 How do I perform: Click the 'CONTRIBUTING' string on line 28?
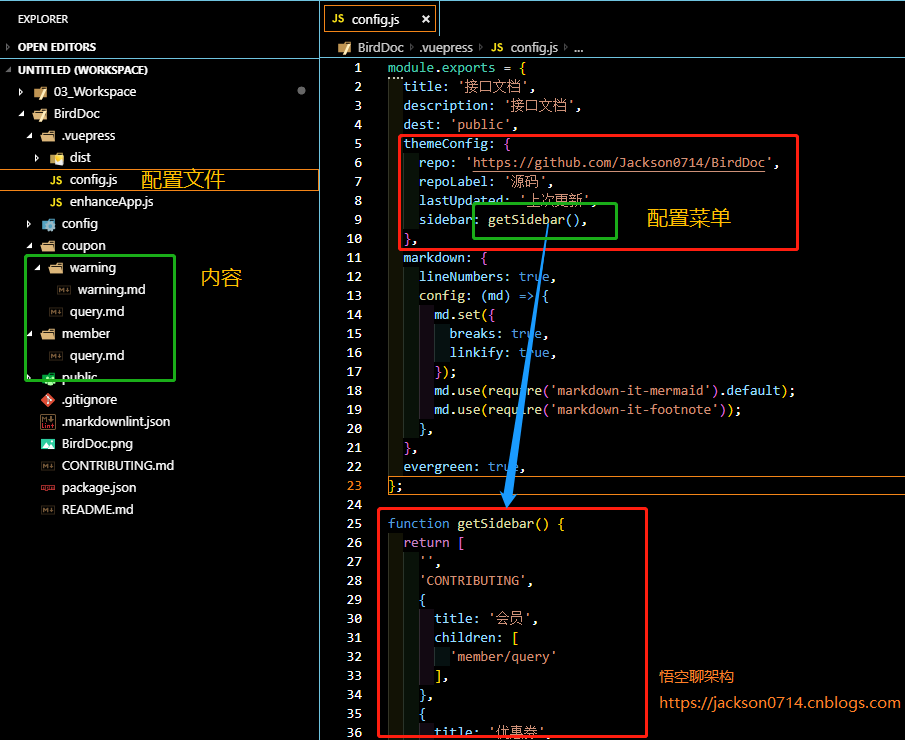click(473, 581)
